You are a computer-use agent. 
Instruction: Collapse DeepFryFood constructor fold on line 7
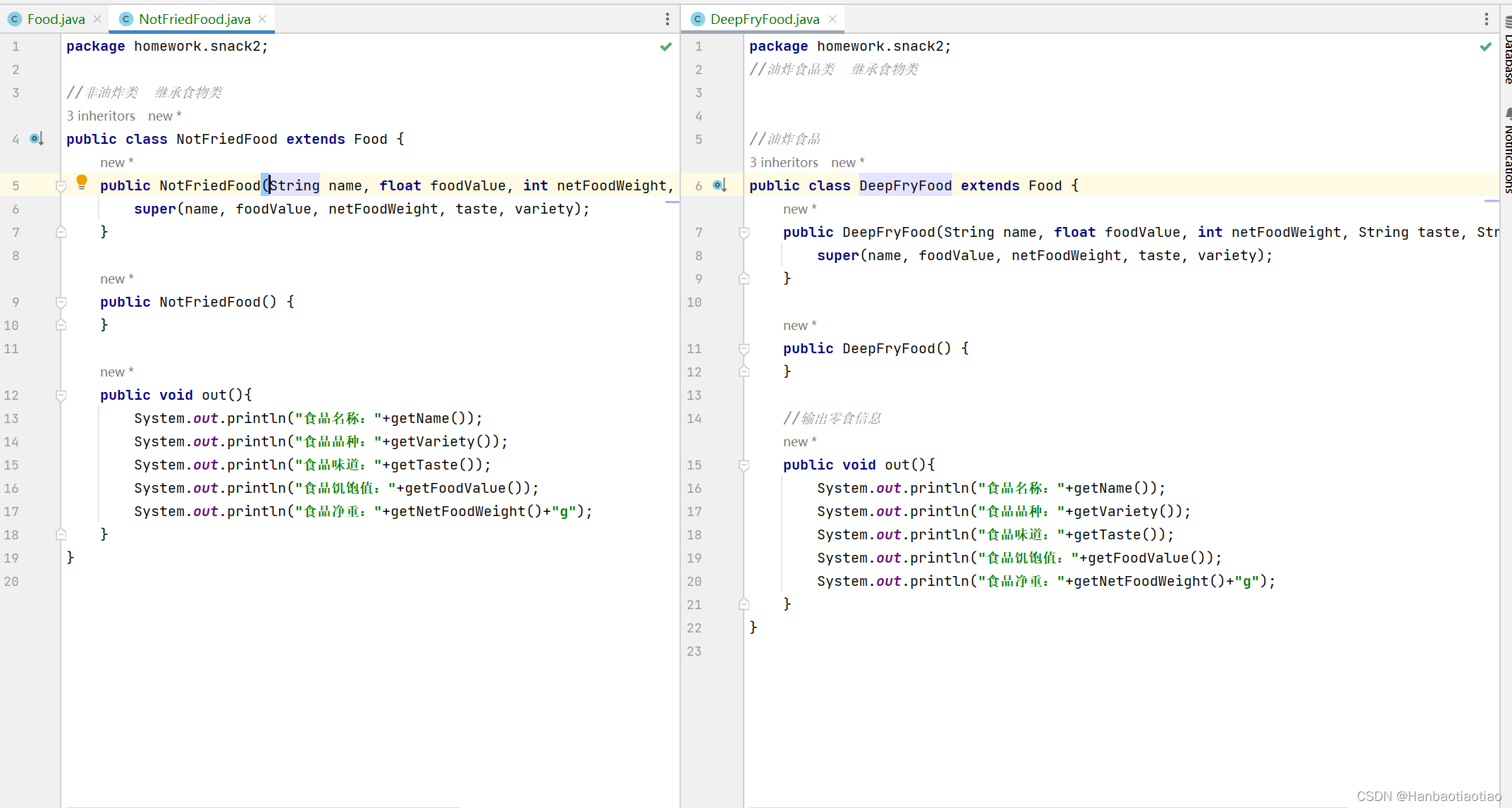tap(744, 233)
